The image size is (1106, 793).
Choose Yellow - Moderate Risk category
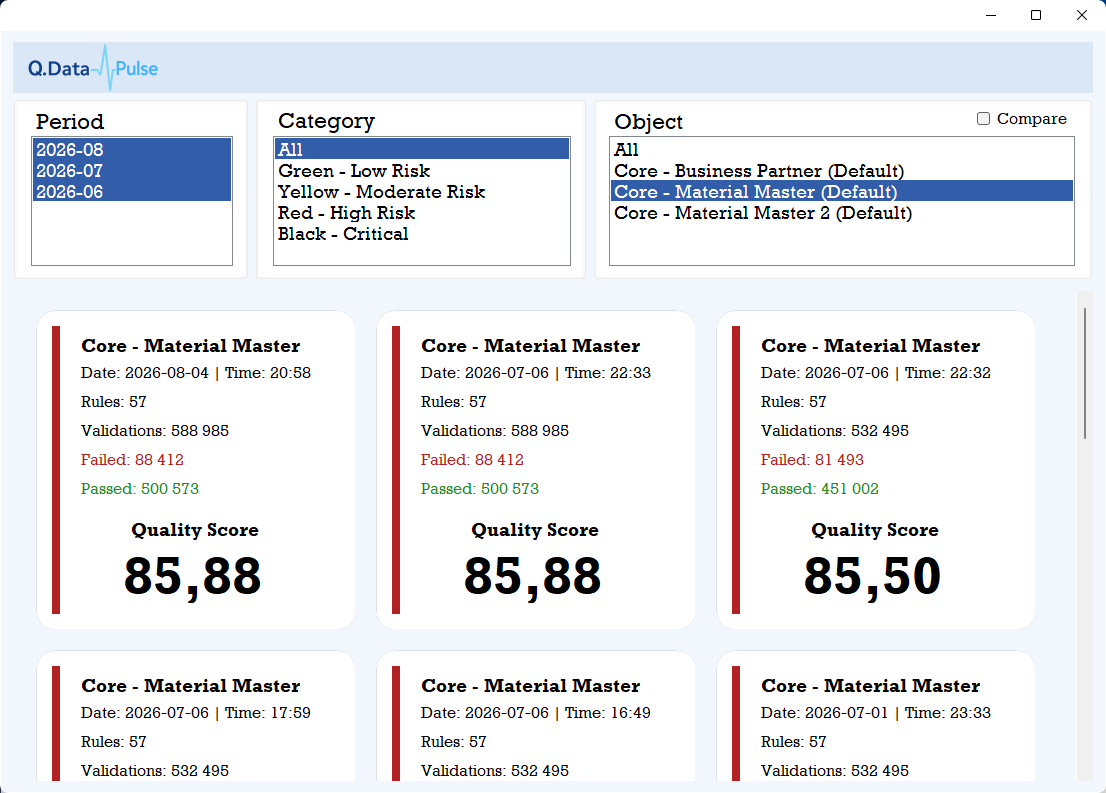pos(422,192)
